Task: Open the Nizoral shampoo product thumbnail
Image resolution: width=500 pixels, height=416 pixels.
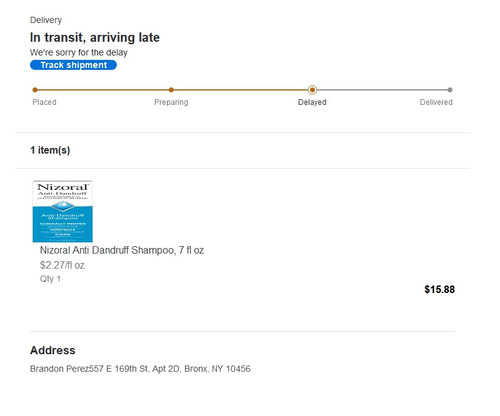Action: (x=63, y=211)
